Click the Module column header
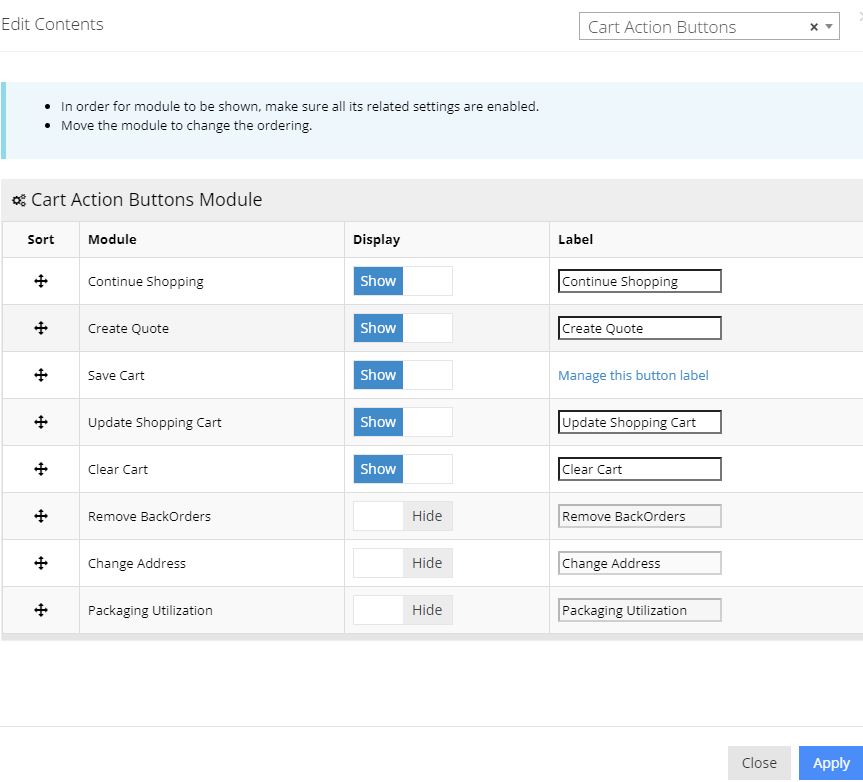 coord(112,239)
